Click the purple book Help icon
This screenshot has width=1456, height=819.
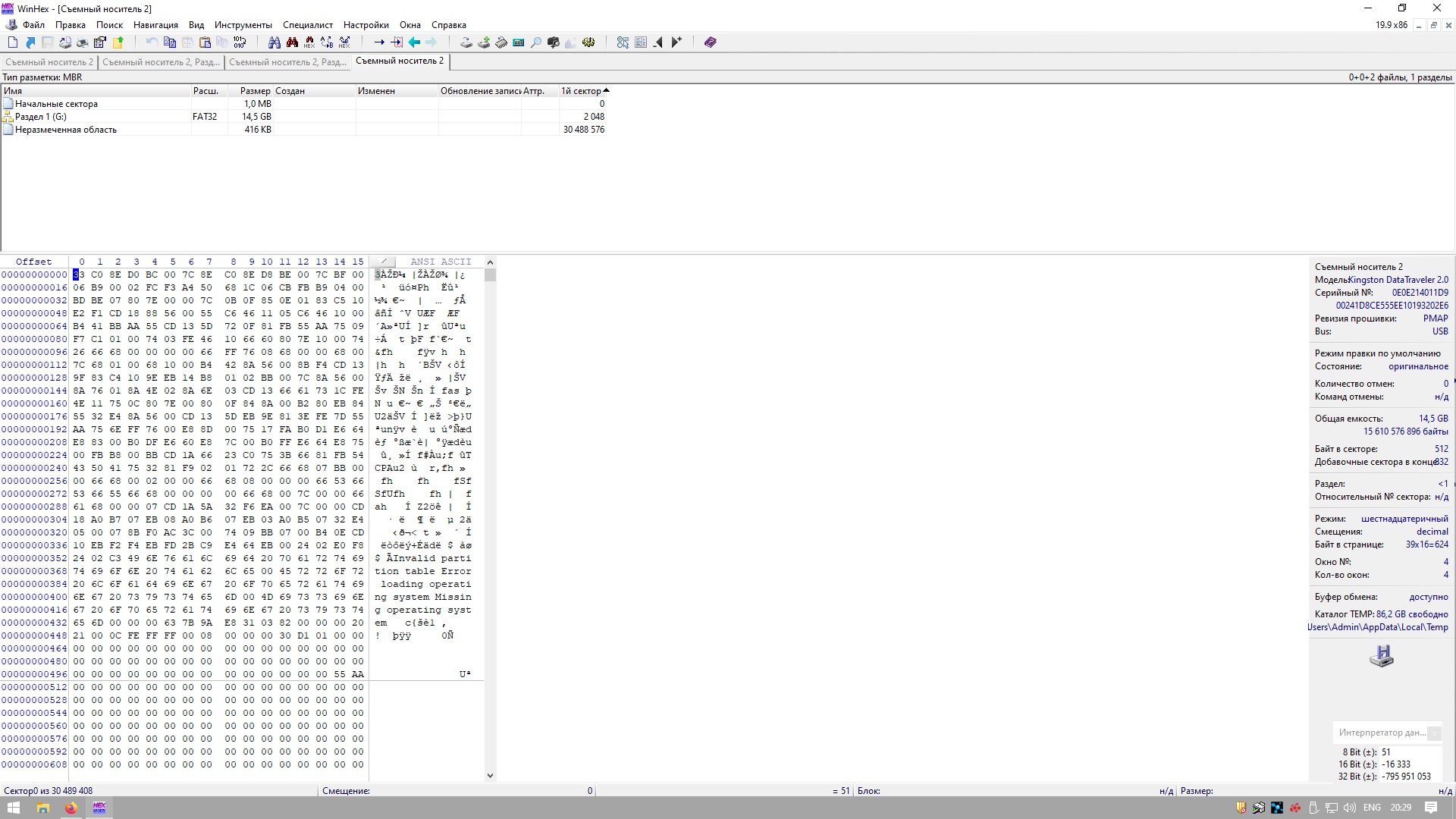point(710,42)
